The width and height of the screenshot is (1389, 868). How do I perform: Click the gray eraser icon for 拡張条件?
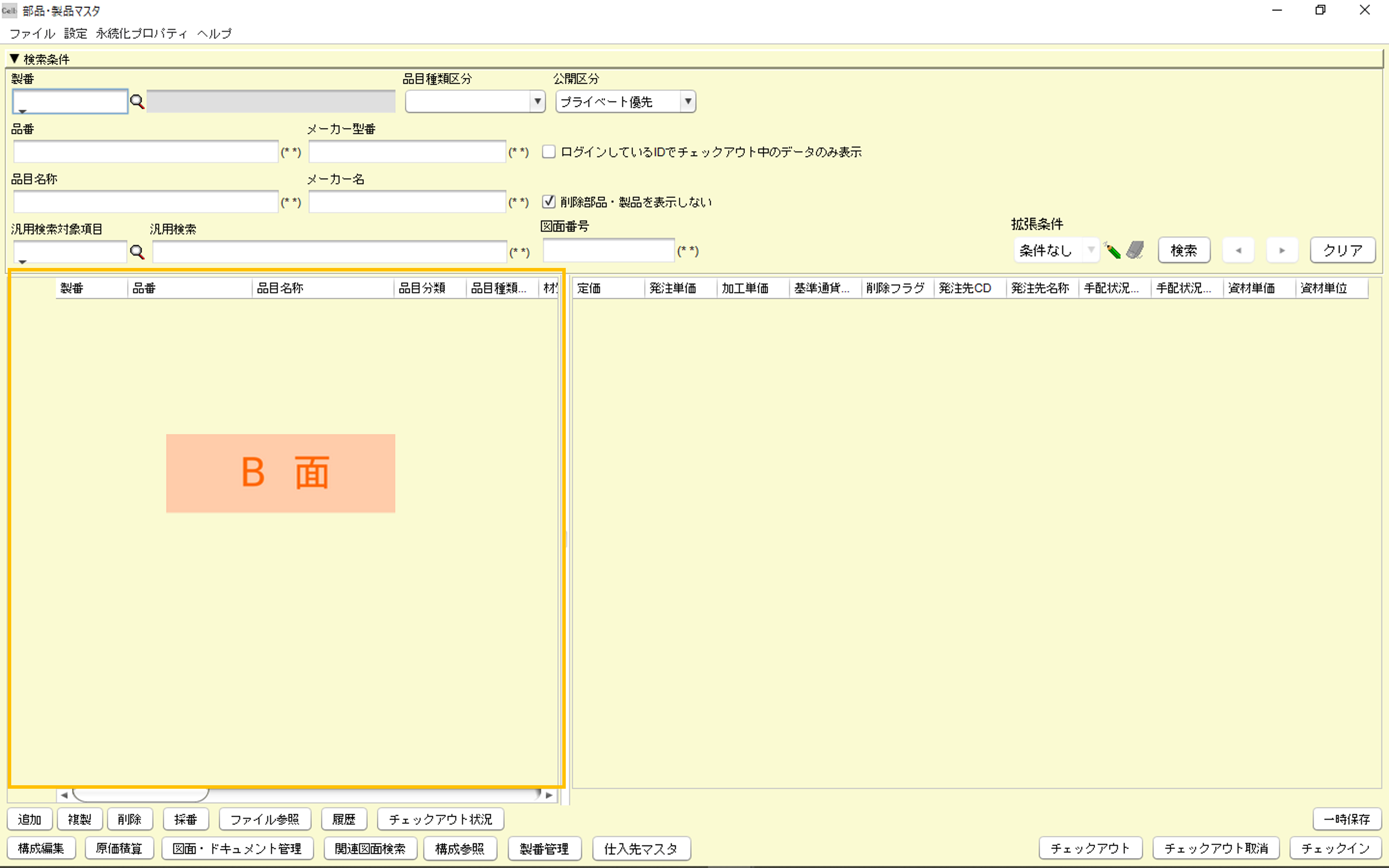tap(1135, 250)
